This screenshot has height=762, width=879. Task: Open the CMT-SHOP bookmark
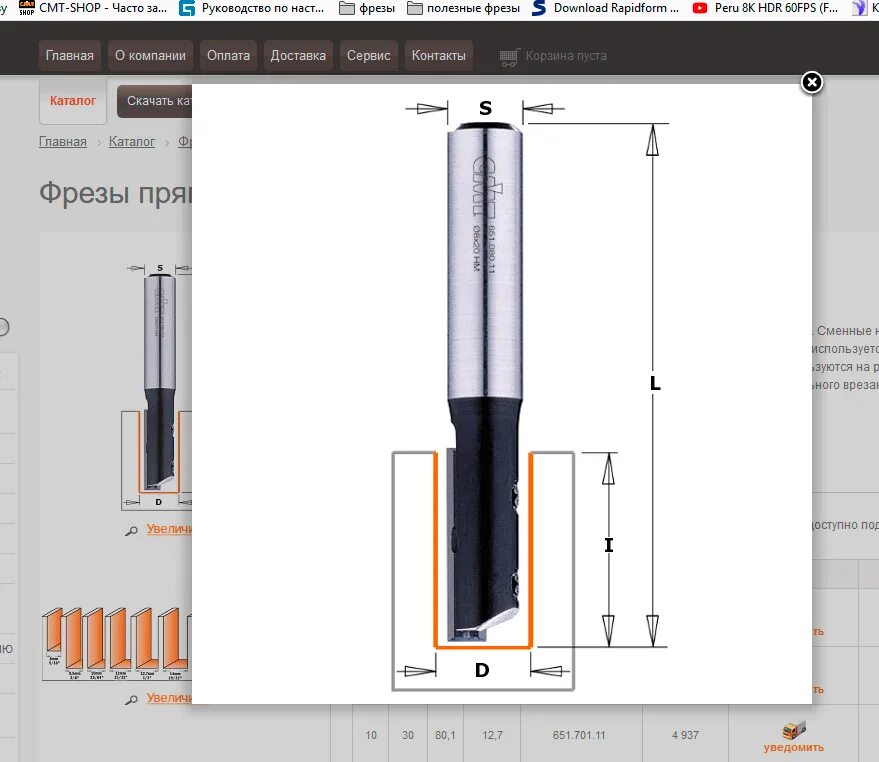click(x=92, y=8)
